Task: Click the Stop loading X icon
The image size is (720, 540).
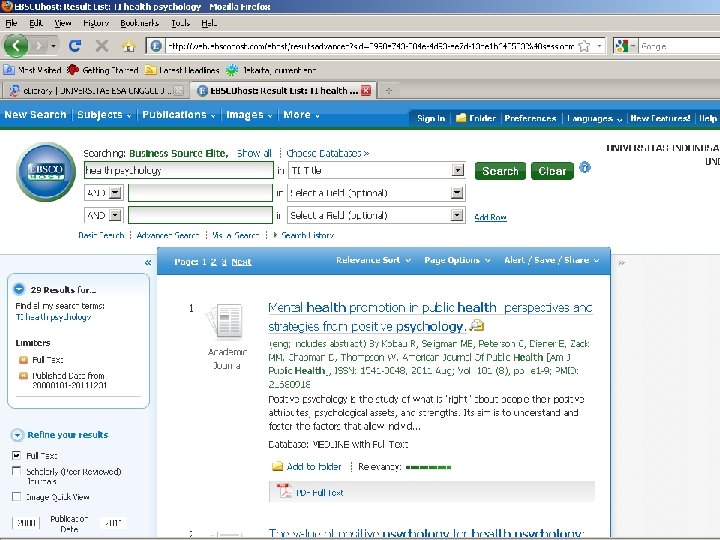Action: pyautogui.click(x=102, y=45)
